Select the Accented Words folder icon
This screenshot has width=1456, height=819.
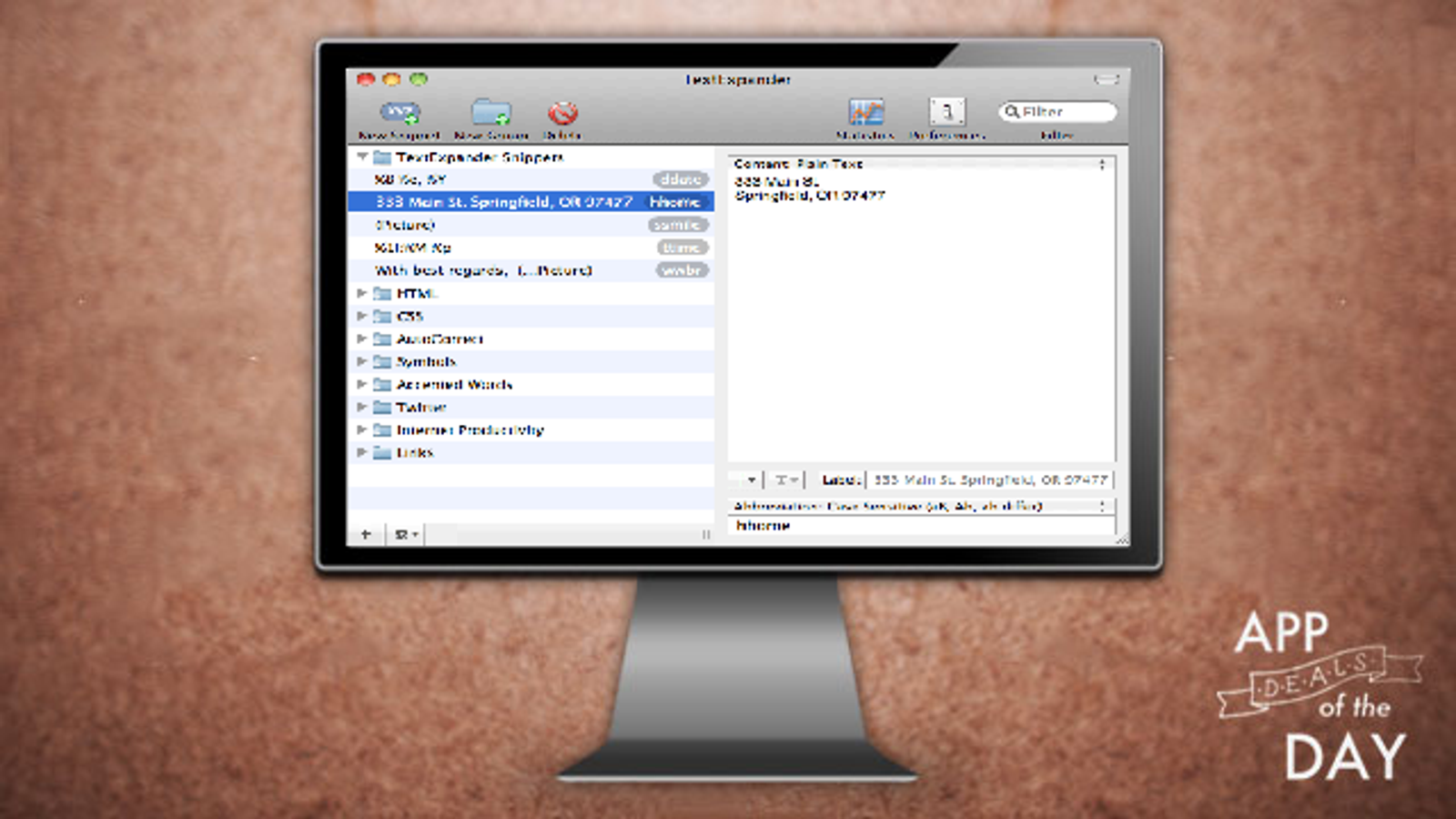(x=382, y=384)
